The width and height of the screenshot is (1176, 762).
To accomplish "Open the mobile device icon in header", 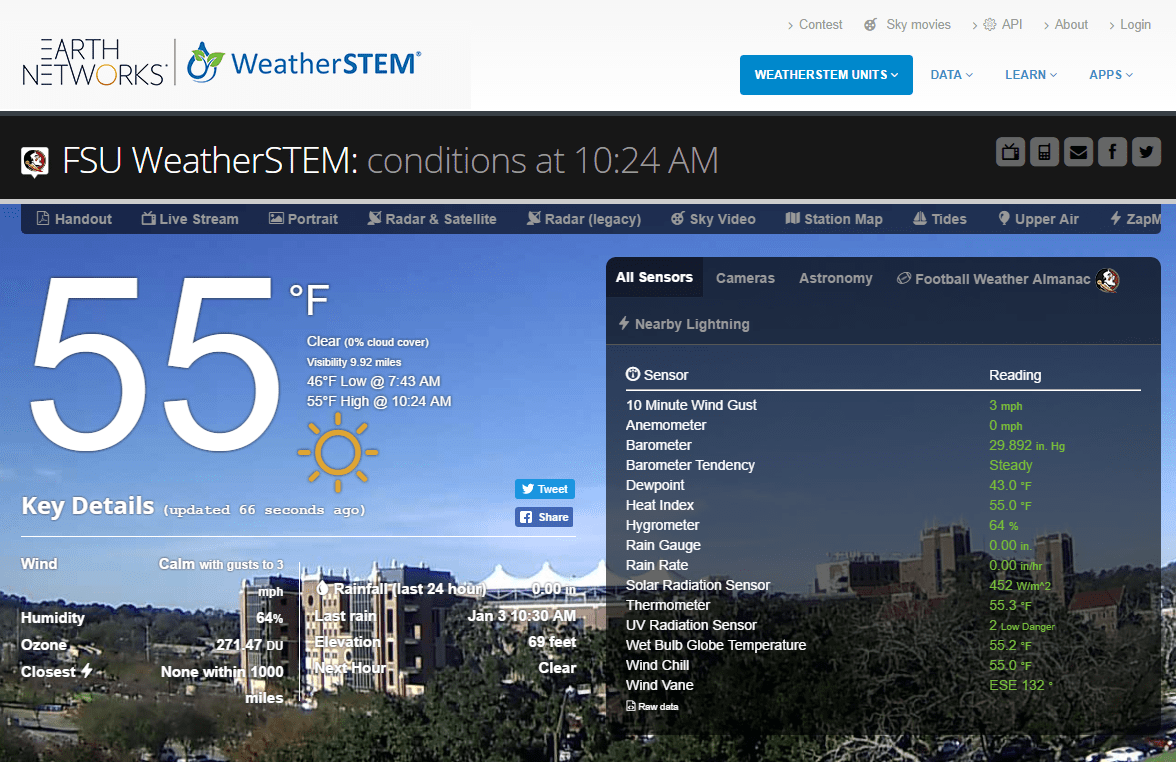I will 1044,152.
